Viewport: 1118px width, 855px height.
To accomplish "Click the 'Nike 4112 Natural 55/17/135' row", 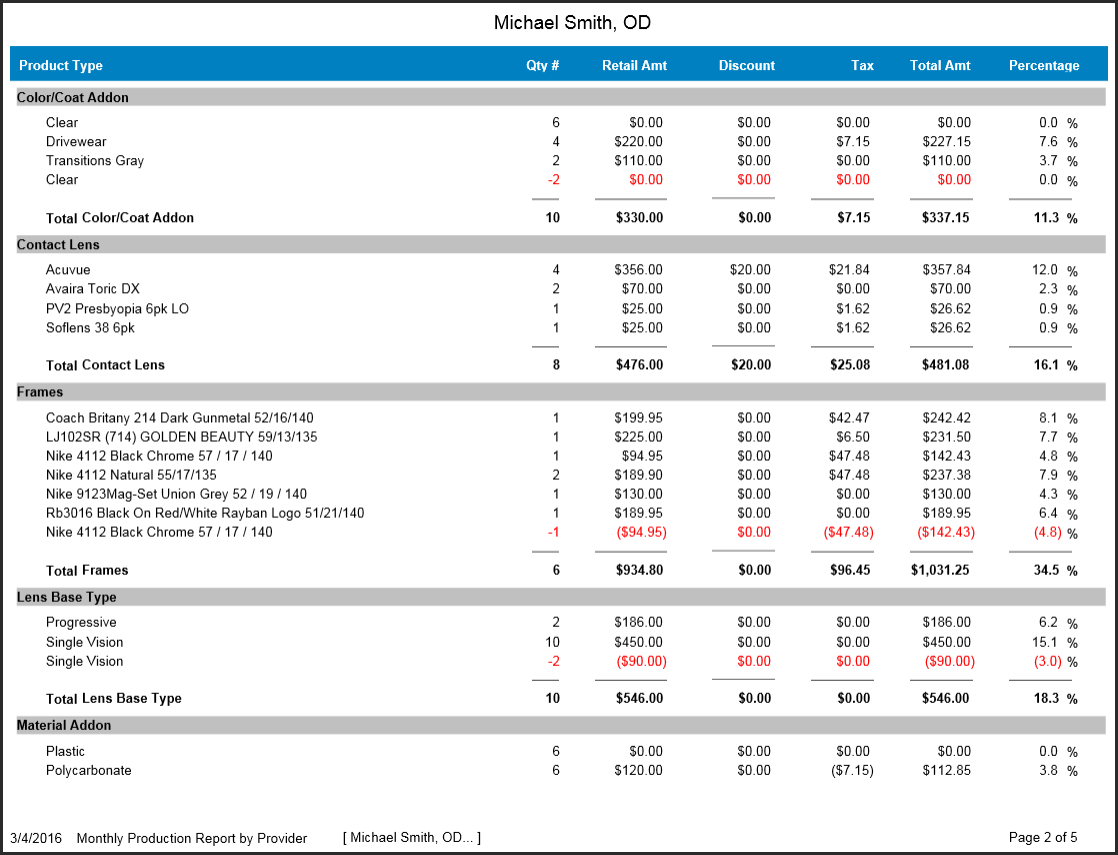I will pos(131,476).
